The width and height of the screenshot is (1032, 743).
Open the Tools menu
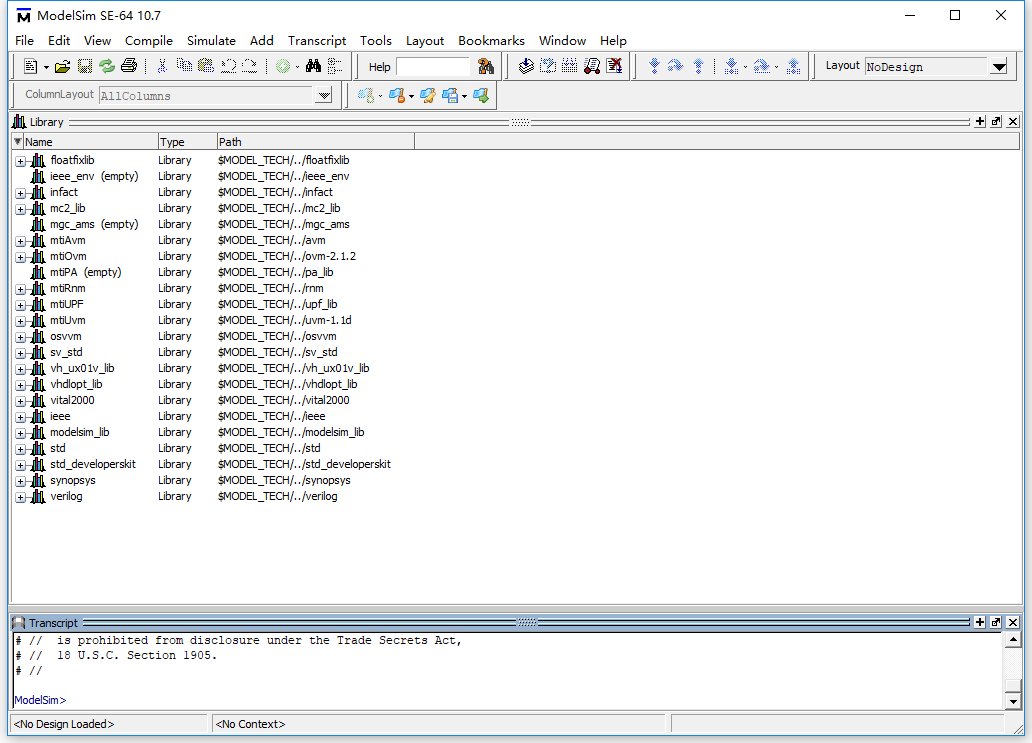376,41
